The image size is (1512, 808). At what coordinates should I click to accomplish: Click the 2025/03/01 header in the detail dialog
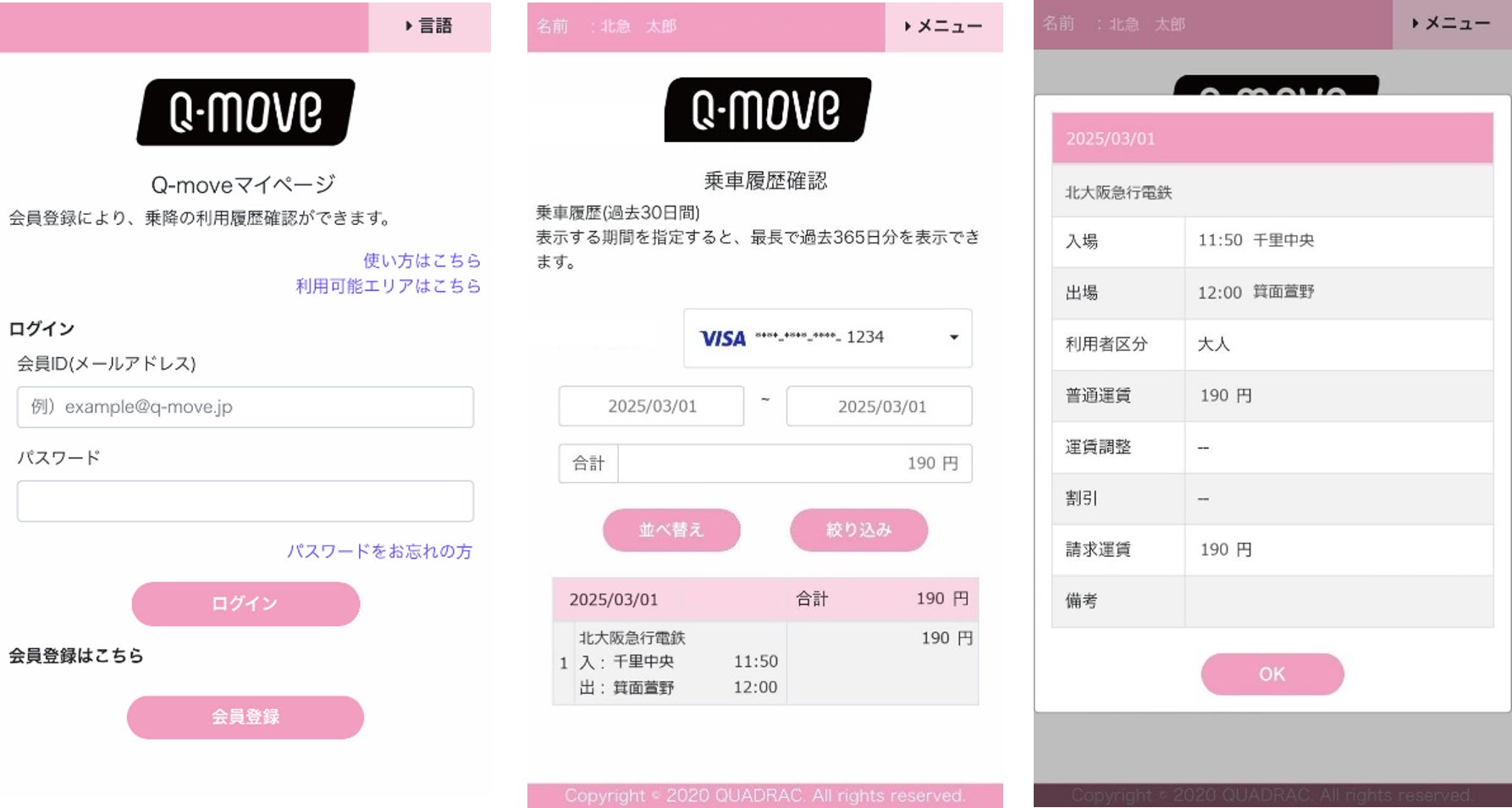click(1272, 138)
